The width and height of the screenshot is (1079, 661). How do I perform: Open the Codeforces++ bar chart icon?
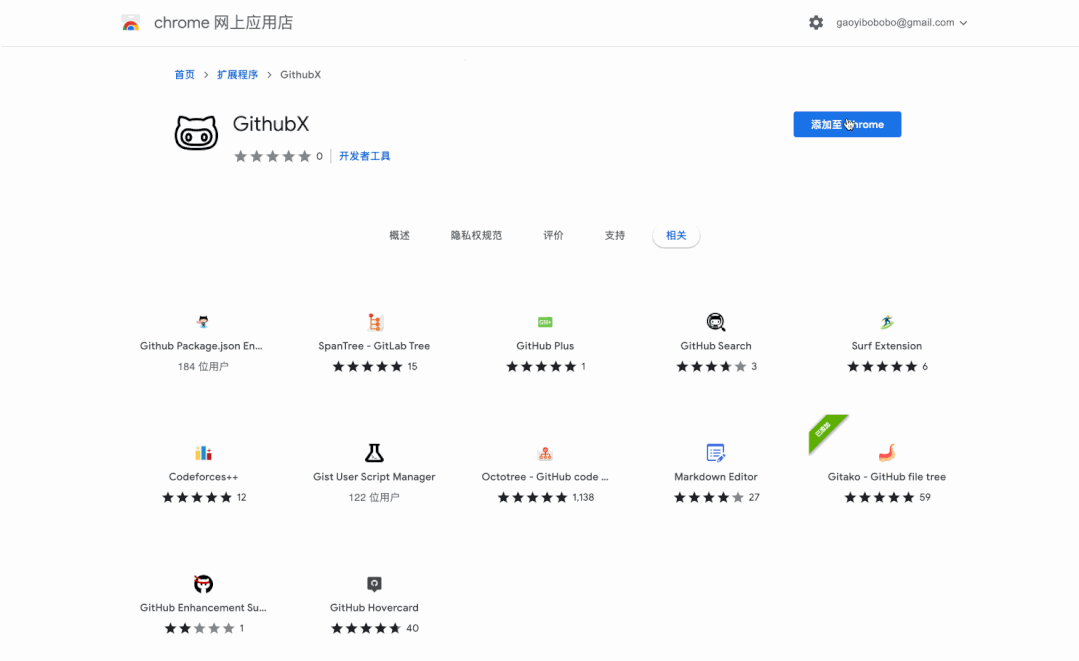(203, 453)
